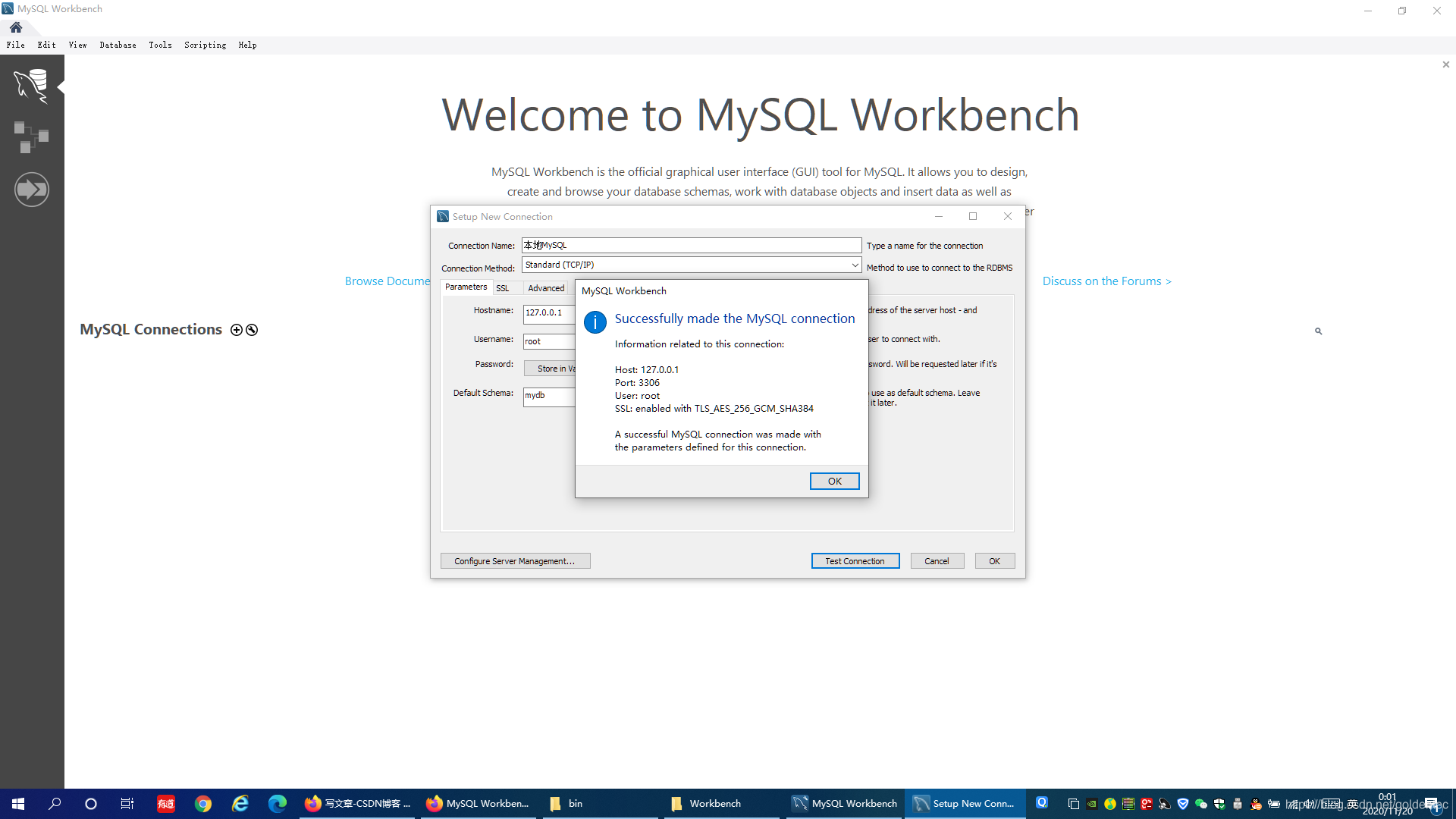Open Discuss on the Forums link
1456x819 pixels.
click(1106, 281)
